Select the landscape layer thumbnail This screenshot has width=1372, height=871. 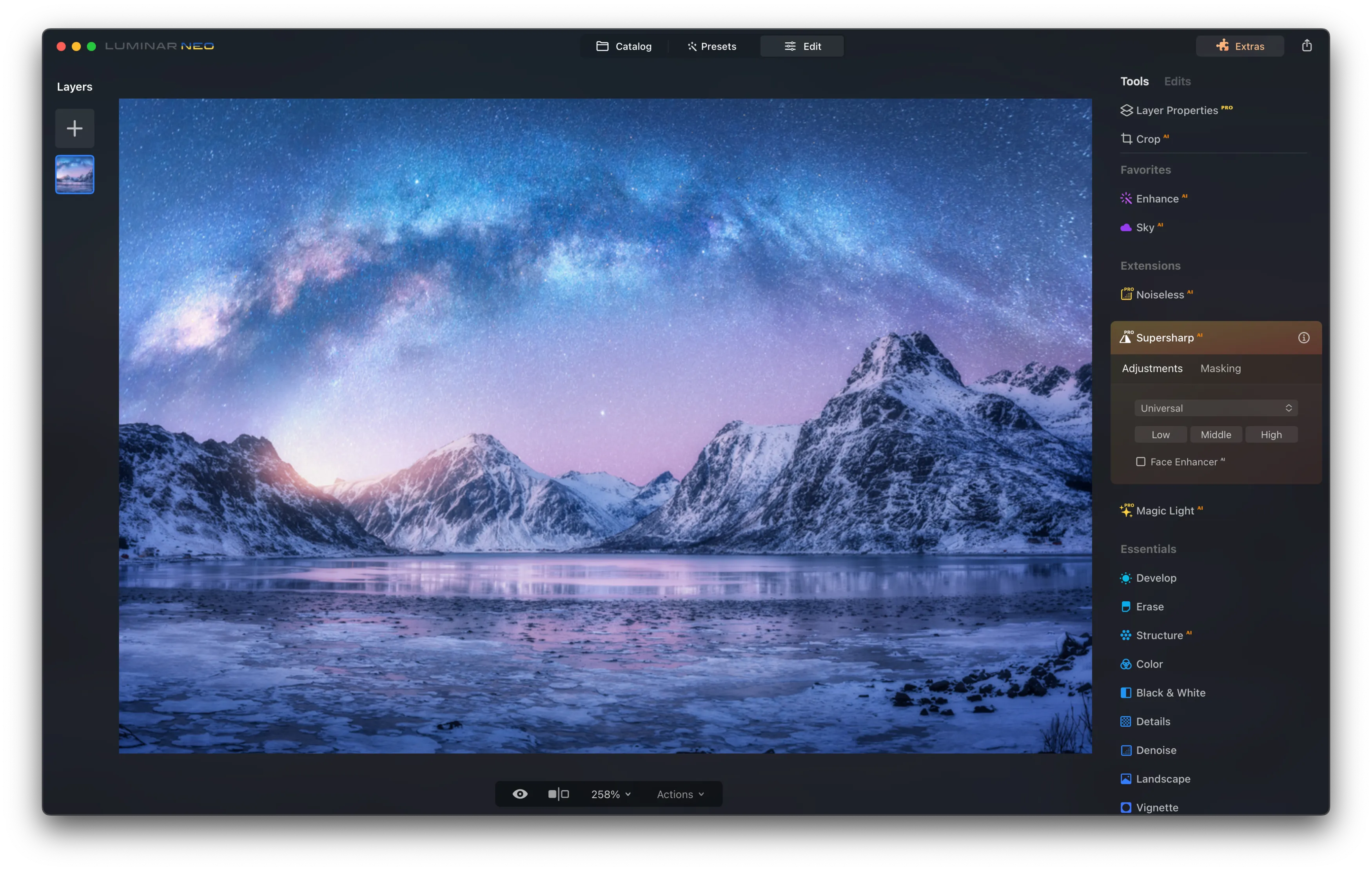click(x=74, y=174)
